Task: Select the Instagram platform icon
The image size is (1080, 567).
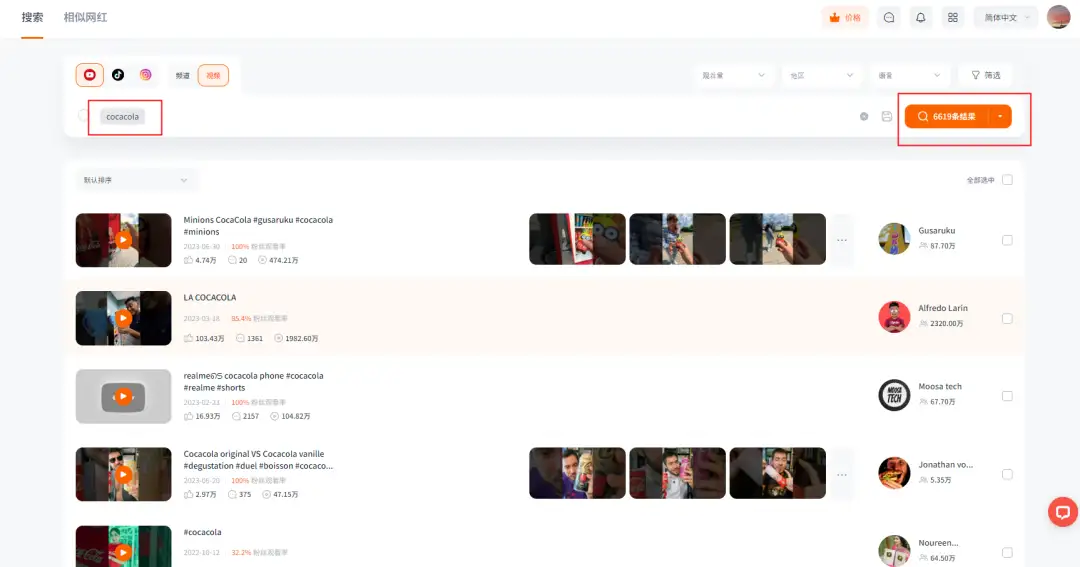Action: point(145,74)
